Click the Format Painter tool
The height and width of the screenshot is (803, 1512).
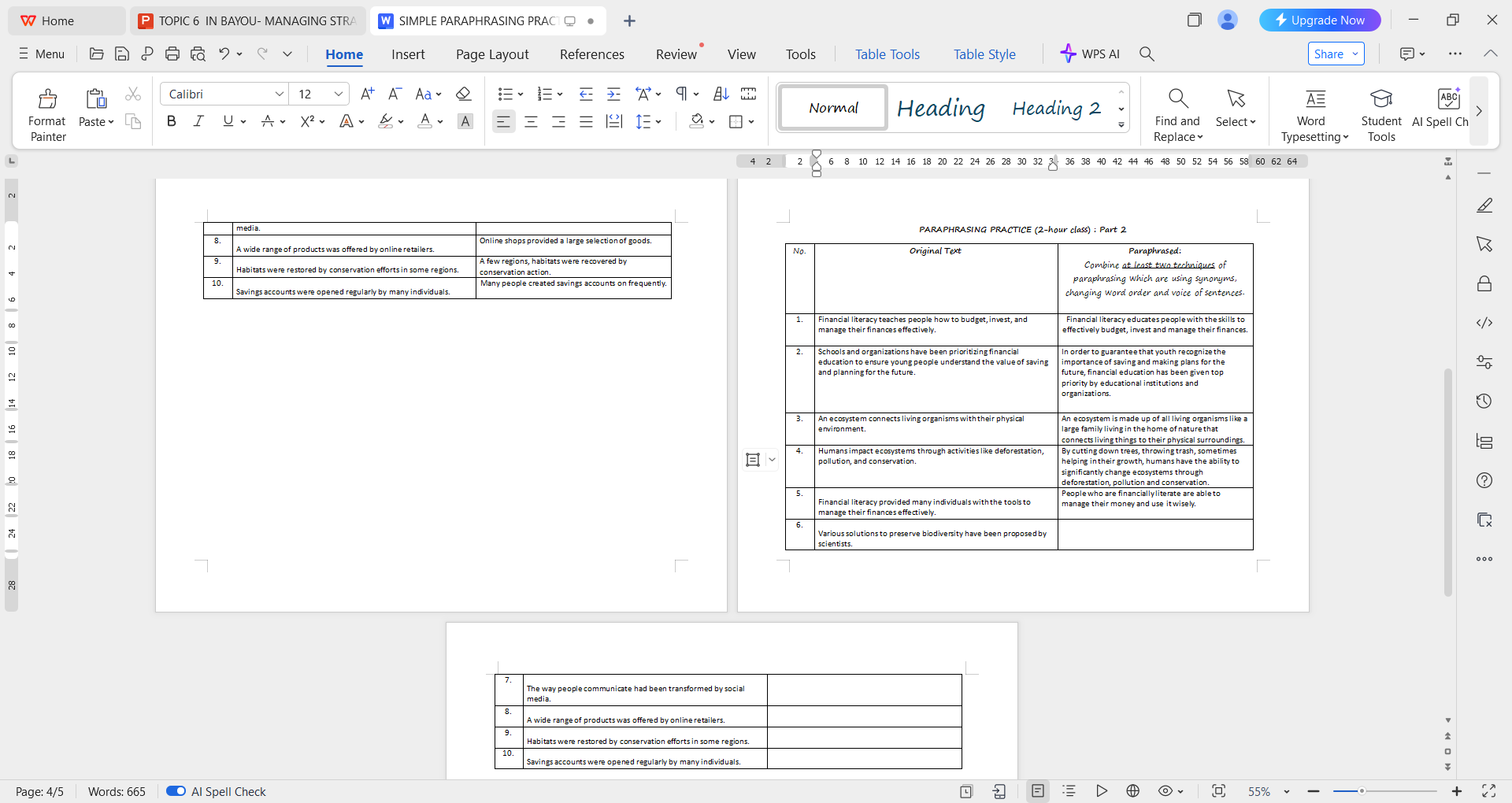coord(47,115)
